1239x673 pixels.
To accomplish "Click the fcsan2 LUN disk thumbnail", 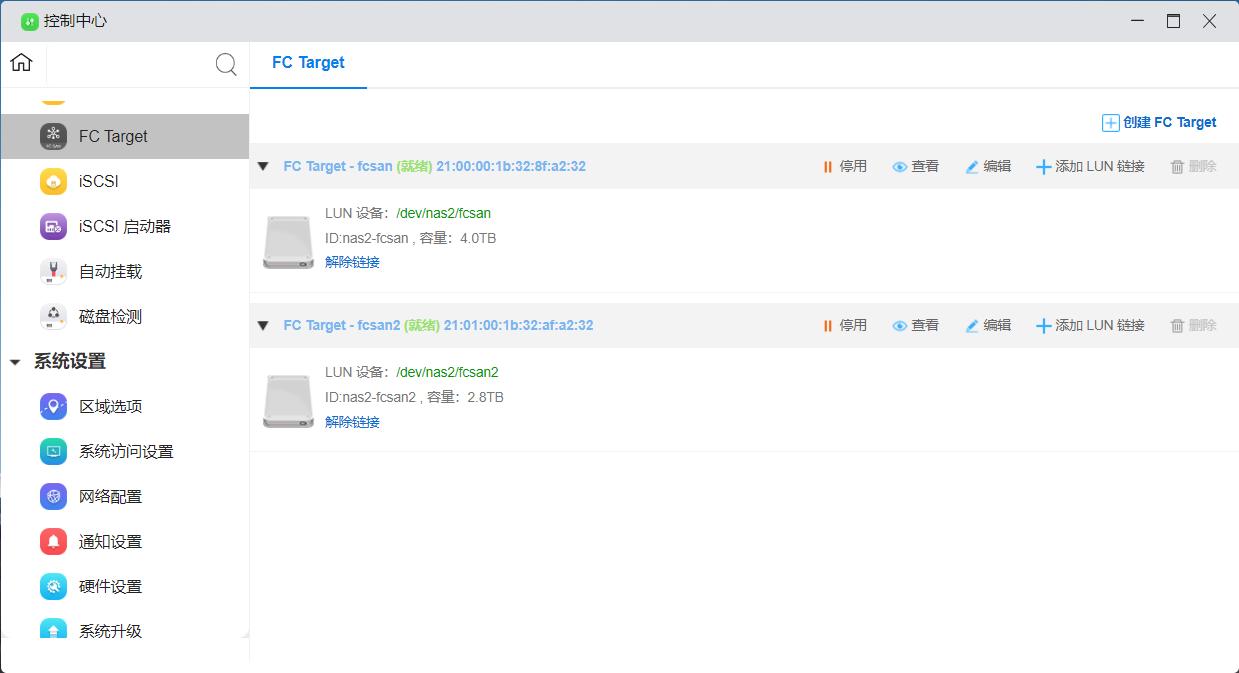I will pyautogui.click(x=288, y=401).
